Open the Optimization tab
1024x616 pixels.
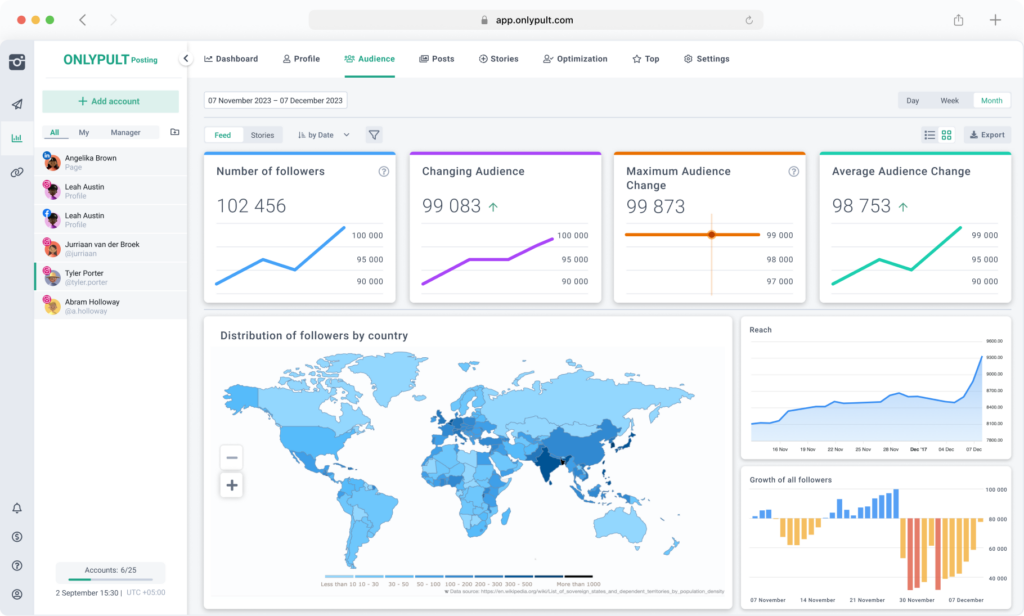point(575,59)
